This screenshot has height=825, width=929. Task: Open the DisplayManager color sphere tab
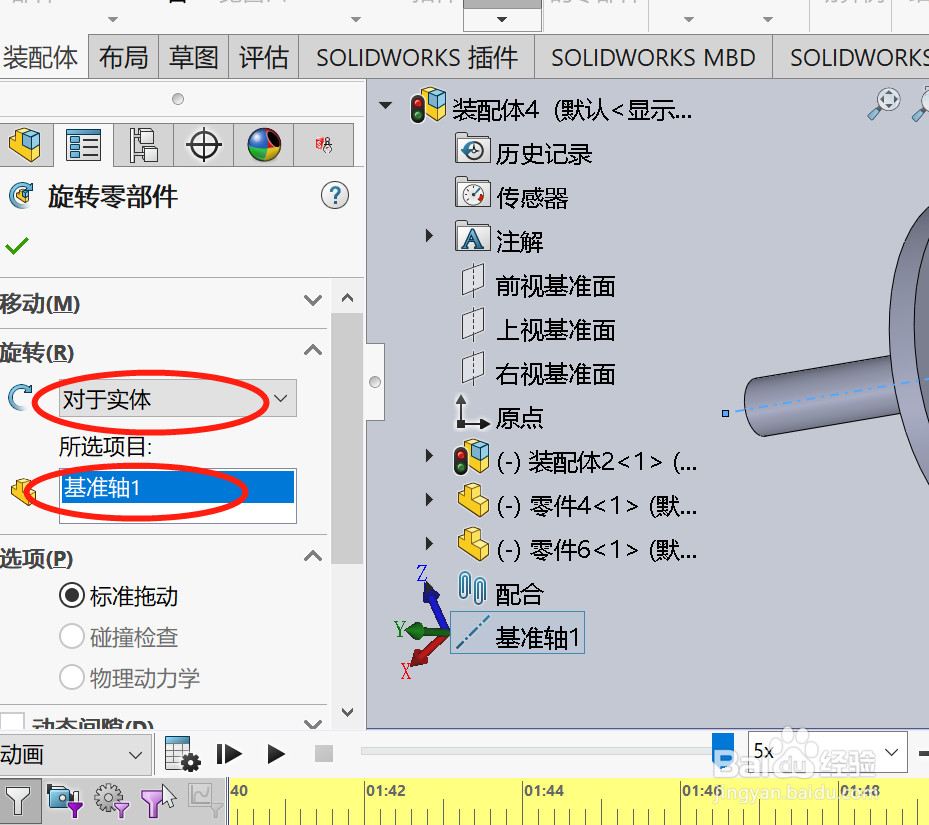point(264,145)
